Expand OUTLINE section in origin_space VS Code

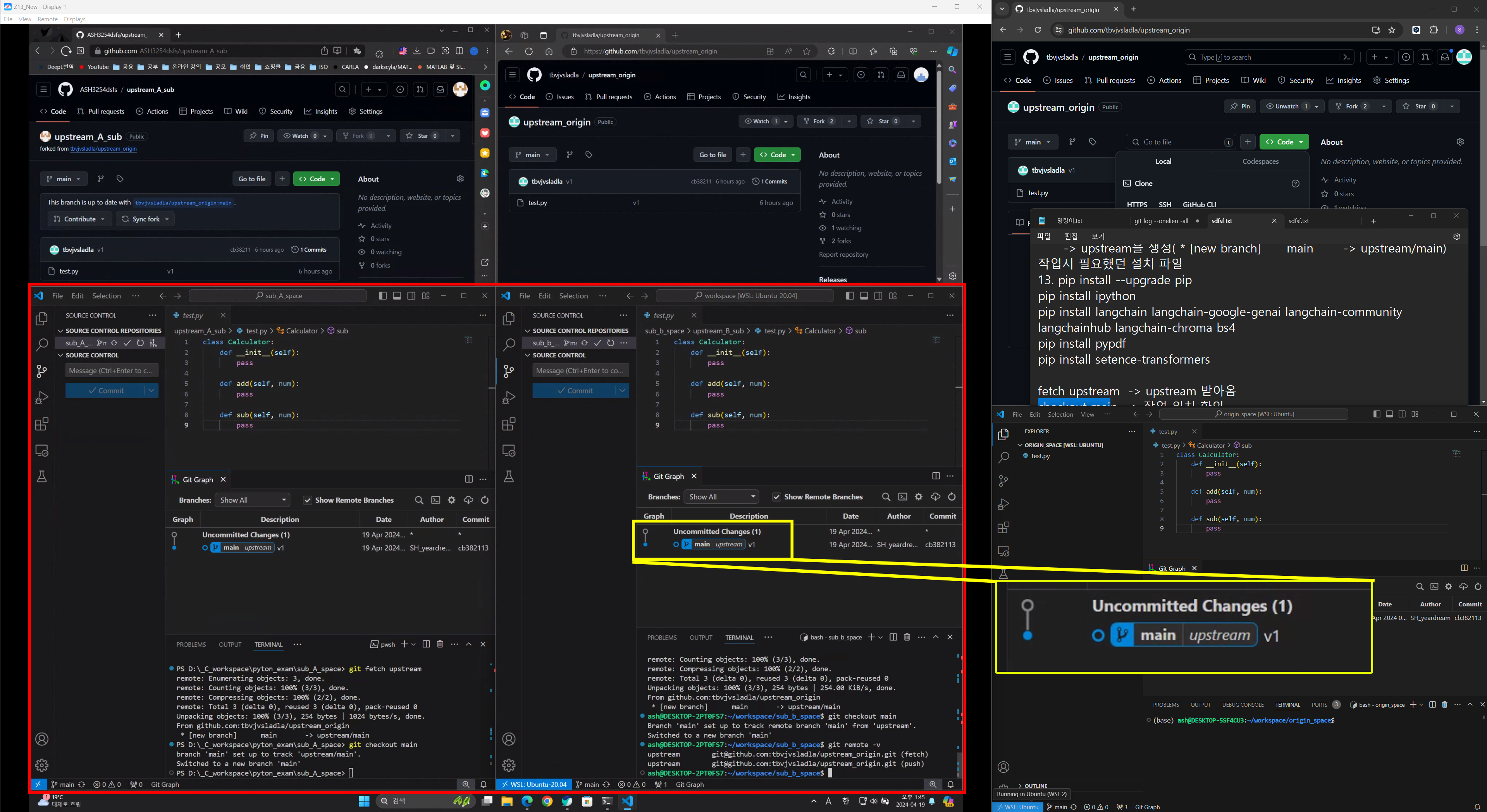coord(1036,786)
